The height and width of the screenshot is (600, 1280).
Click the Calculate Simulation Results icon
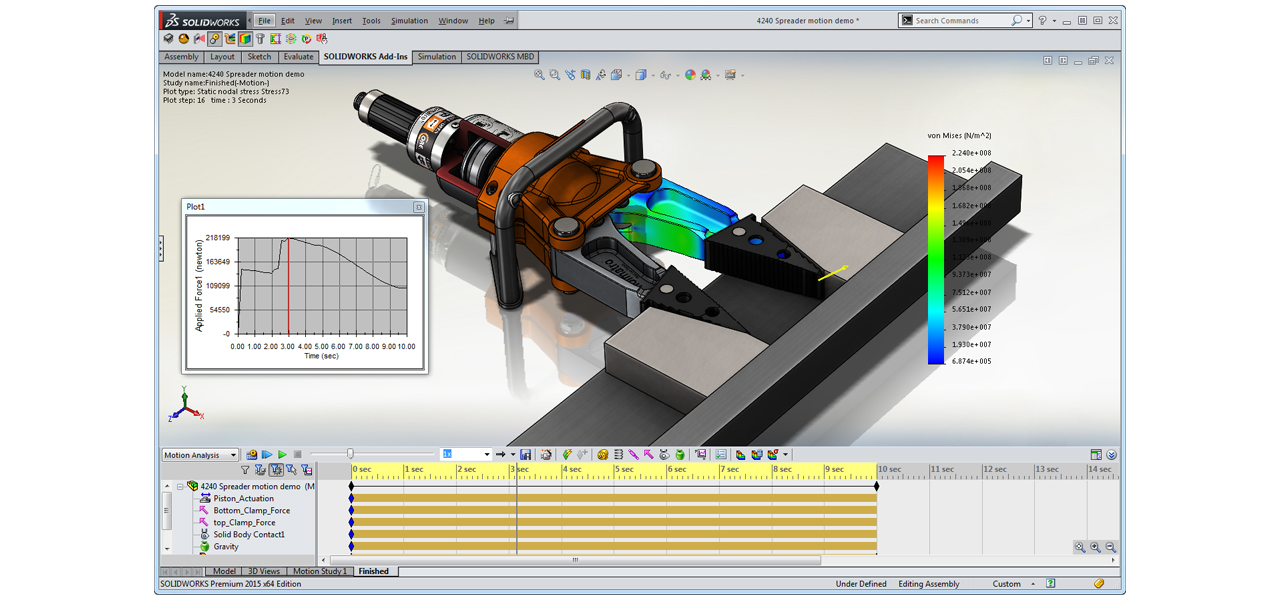756,455
